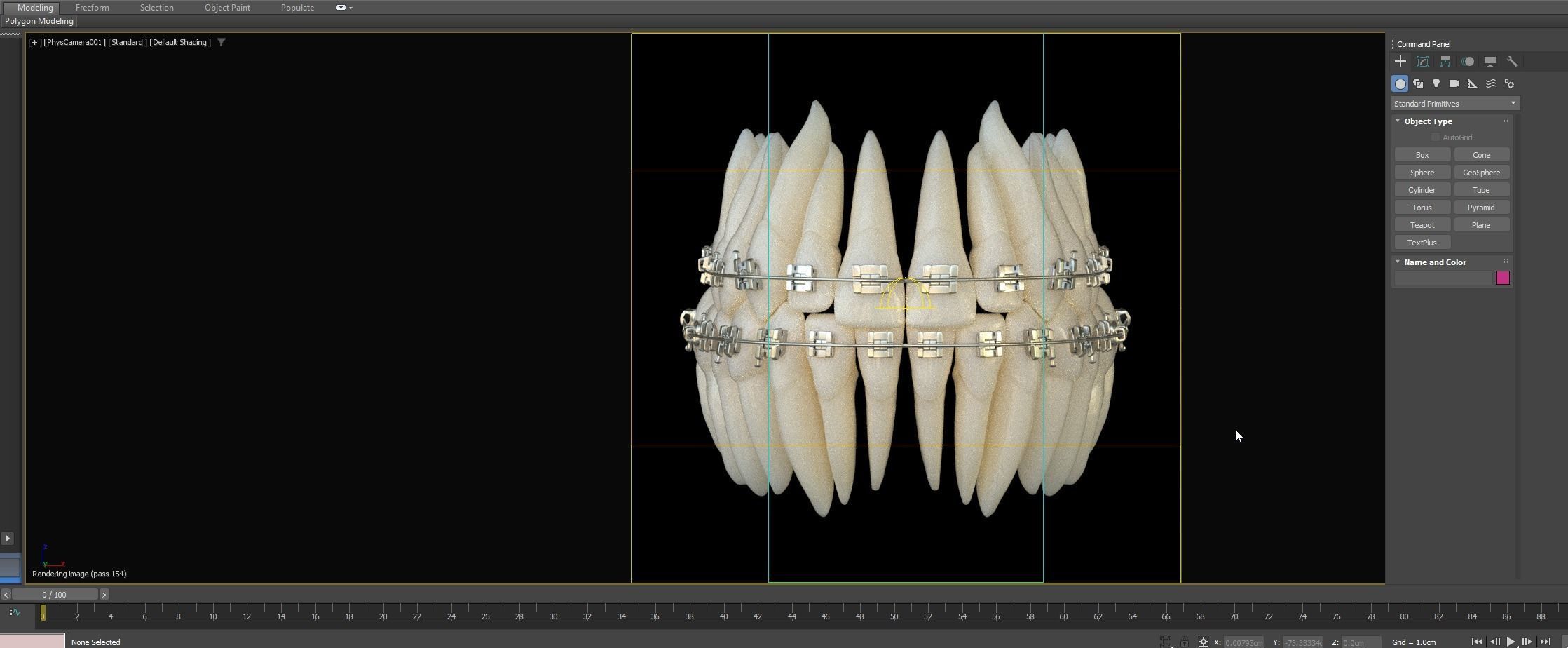Create a Cone primitive

[x=1481, y=155]
